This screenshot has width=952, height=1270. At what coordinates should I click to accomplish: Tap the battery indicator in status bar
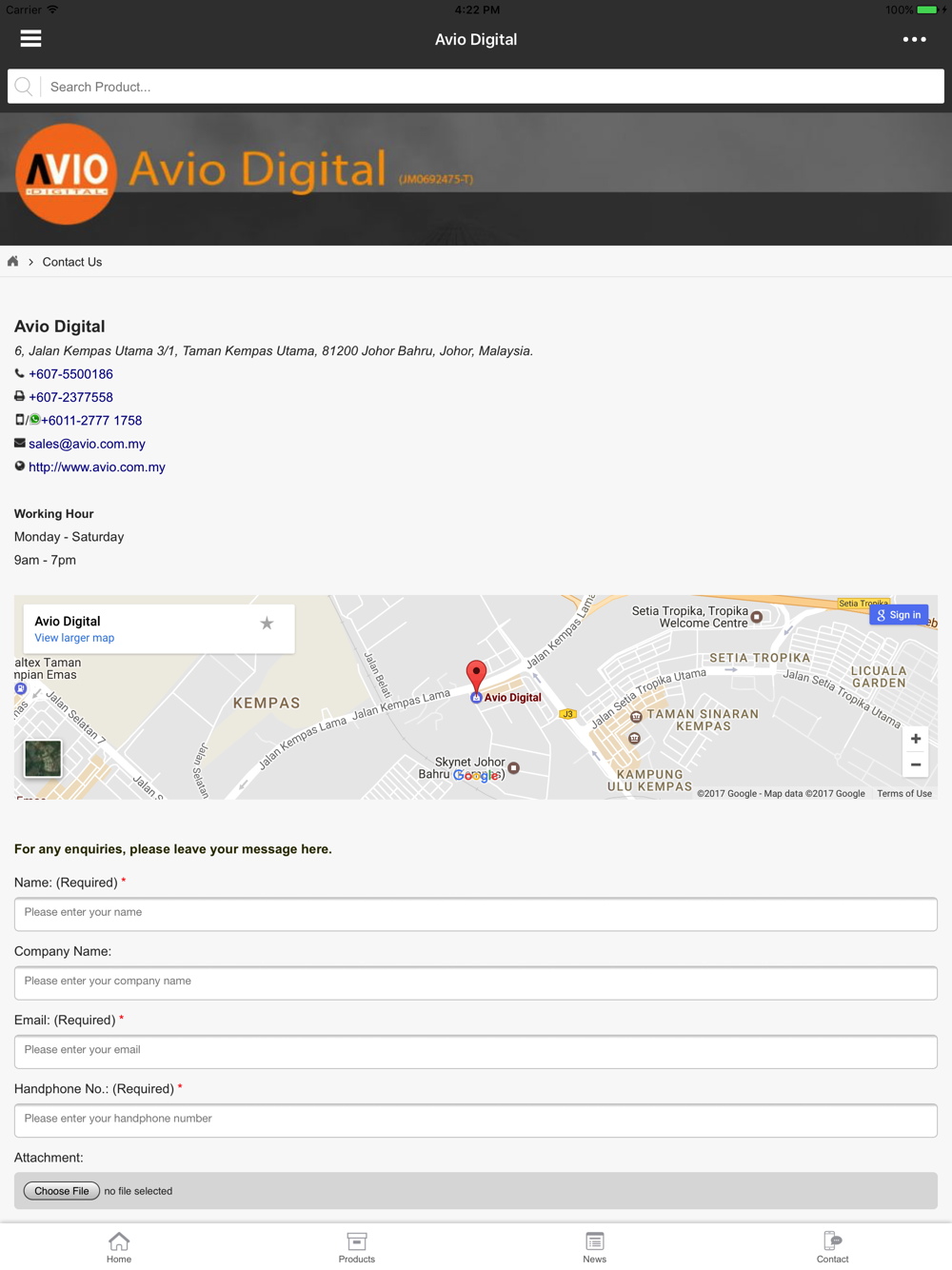click(x=927, y=10)
